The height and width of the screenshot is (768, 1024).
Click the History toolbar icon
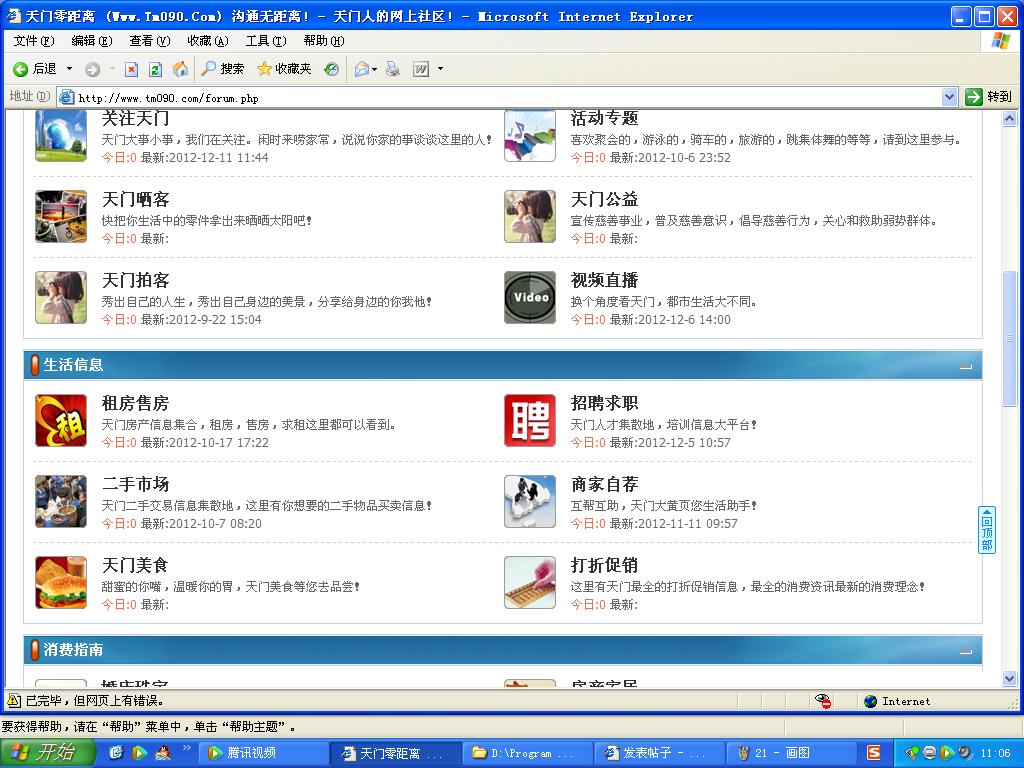[x=331, y=69]
